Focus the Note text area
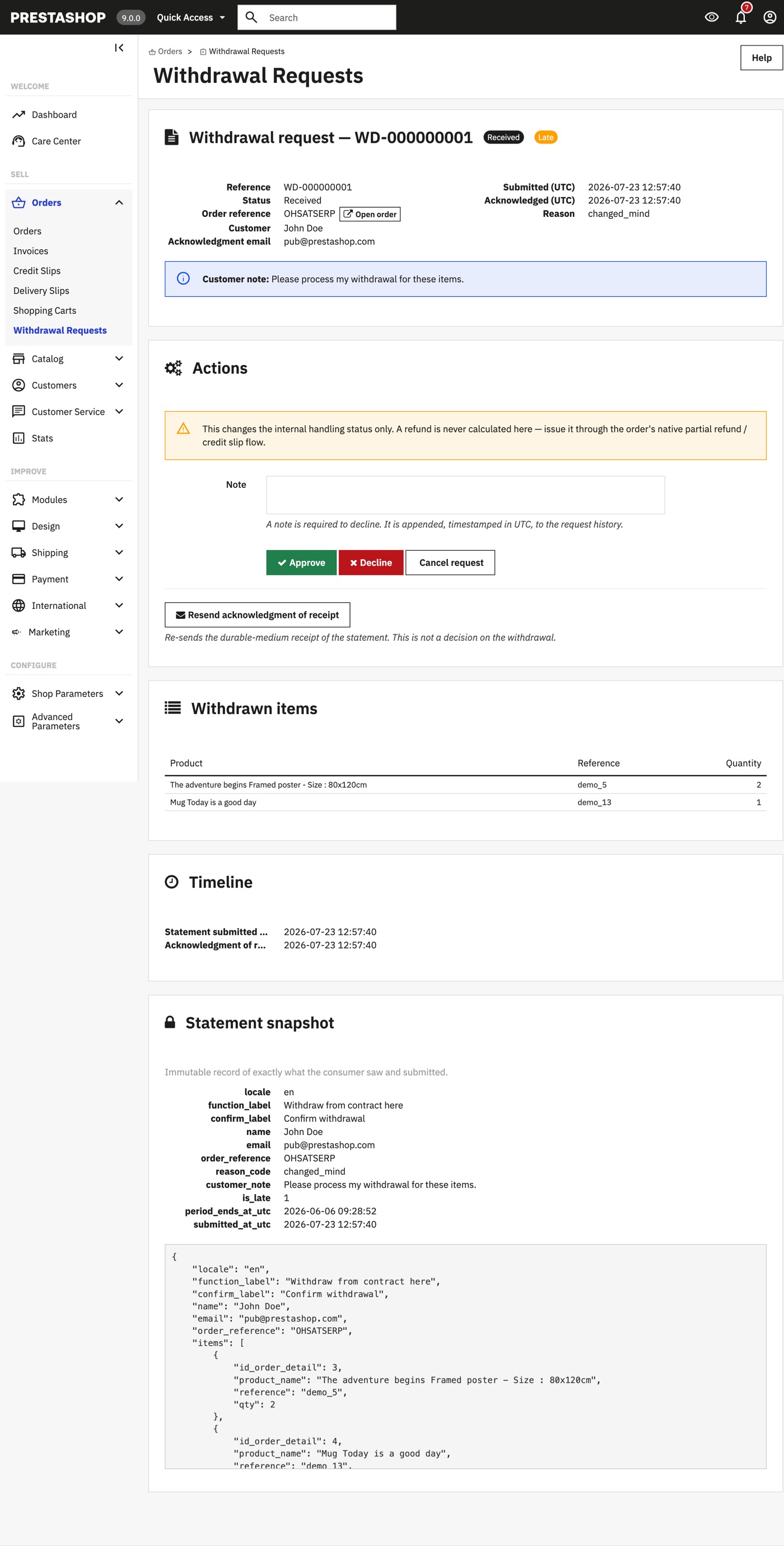Image resolution: width=784 pixels, height=1546 pixels. pyautogui.click(x=465, y=495)
